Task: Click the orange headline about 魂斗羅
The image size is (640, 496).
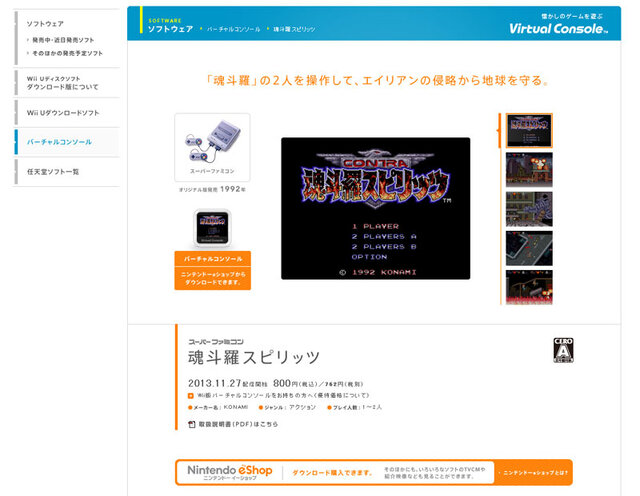Action: [x=377, y=80]
